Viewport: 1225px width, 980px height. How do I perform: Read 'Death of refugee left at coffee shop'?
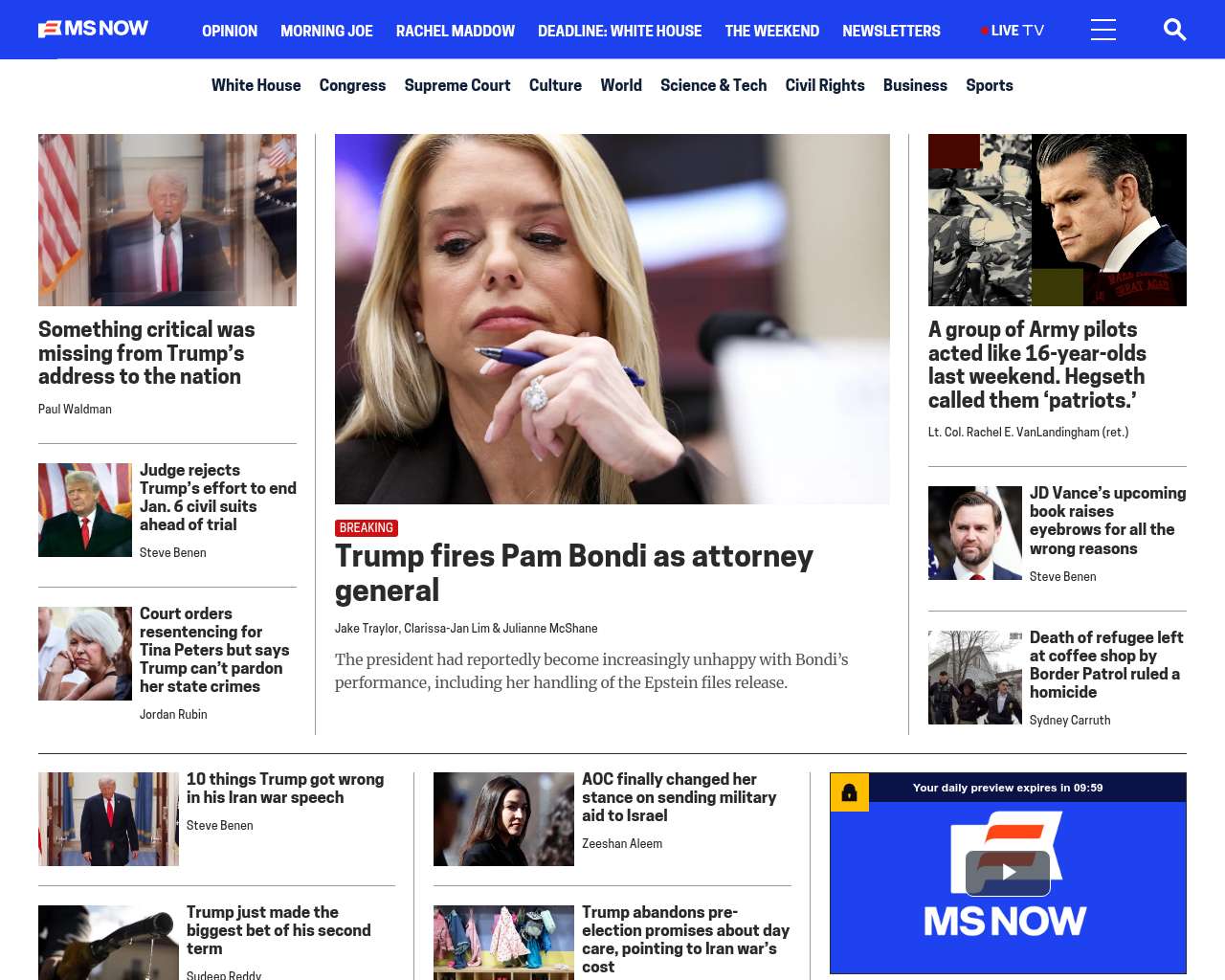pos(1106,664)
